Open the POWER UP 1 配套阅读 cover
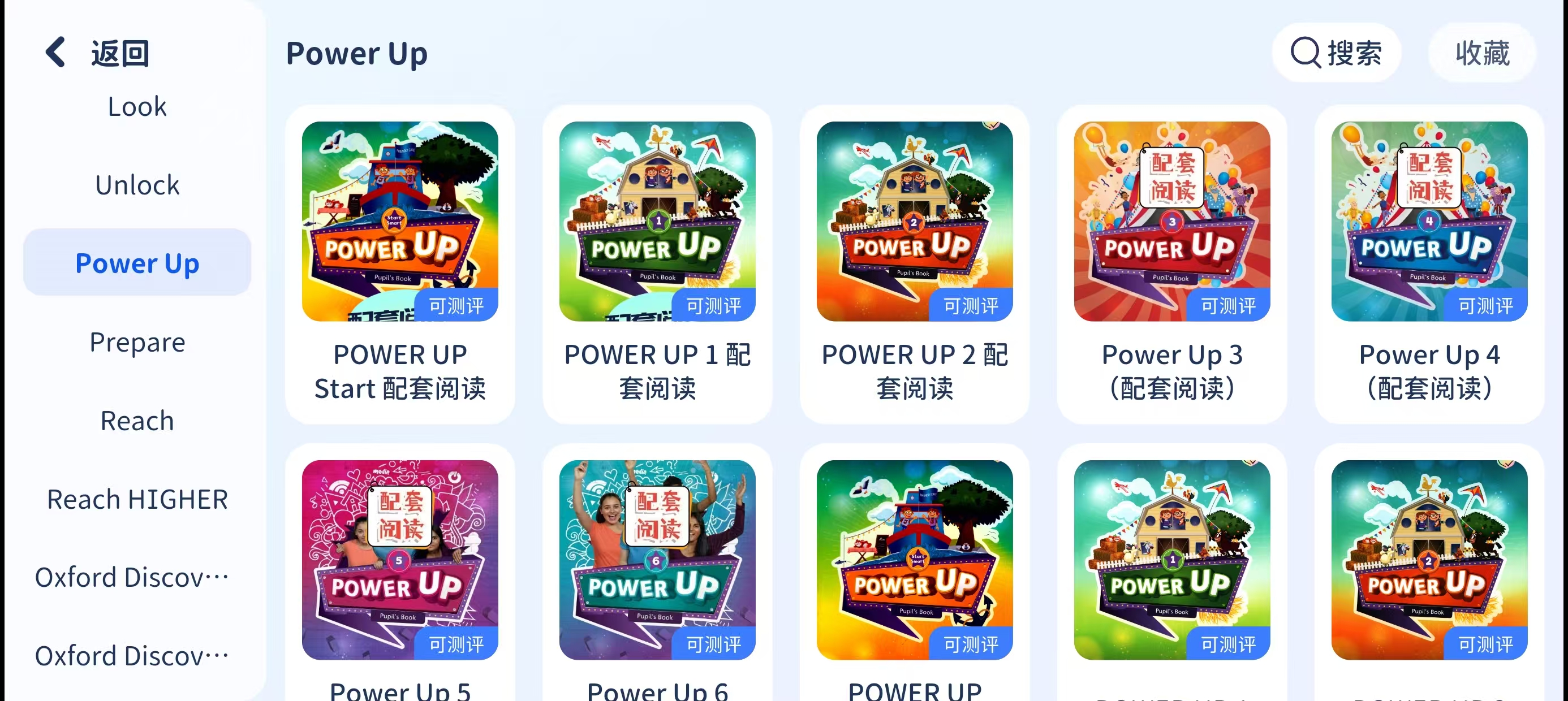 point(657,222)
